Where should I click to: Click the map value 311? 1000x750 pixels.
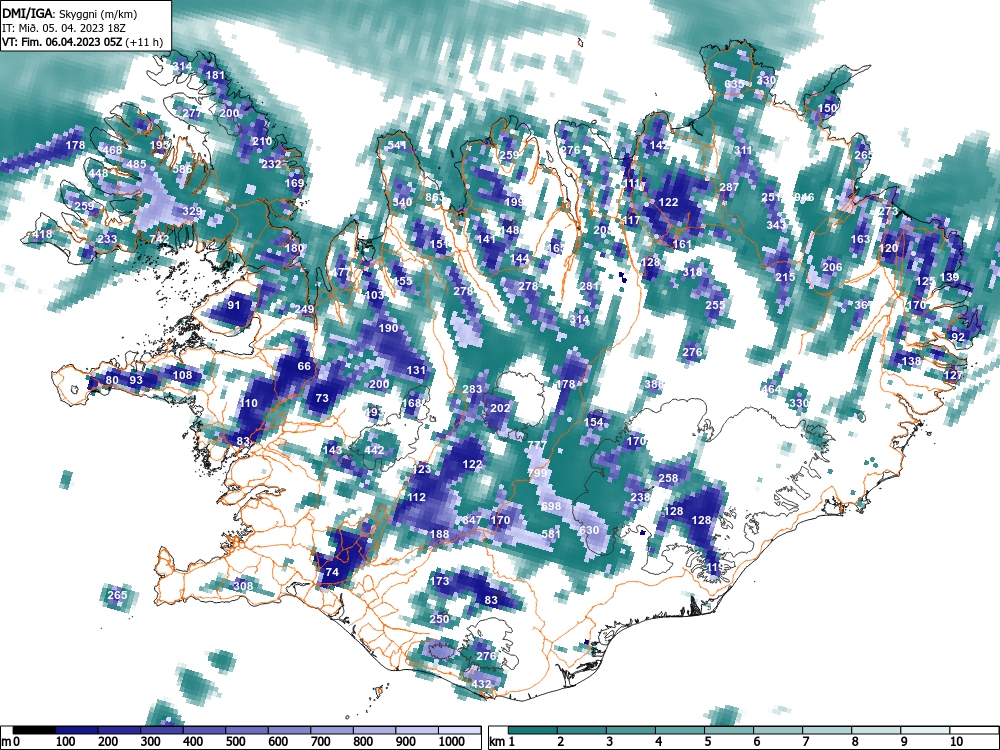tap(743, 151)
